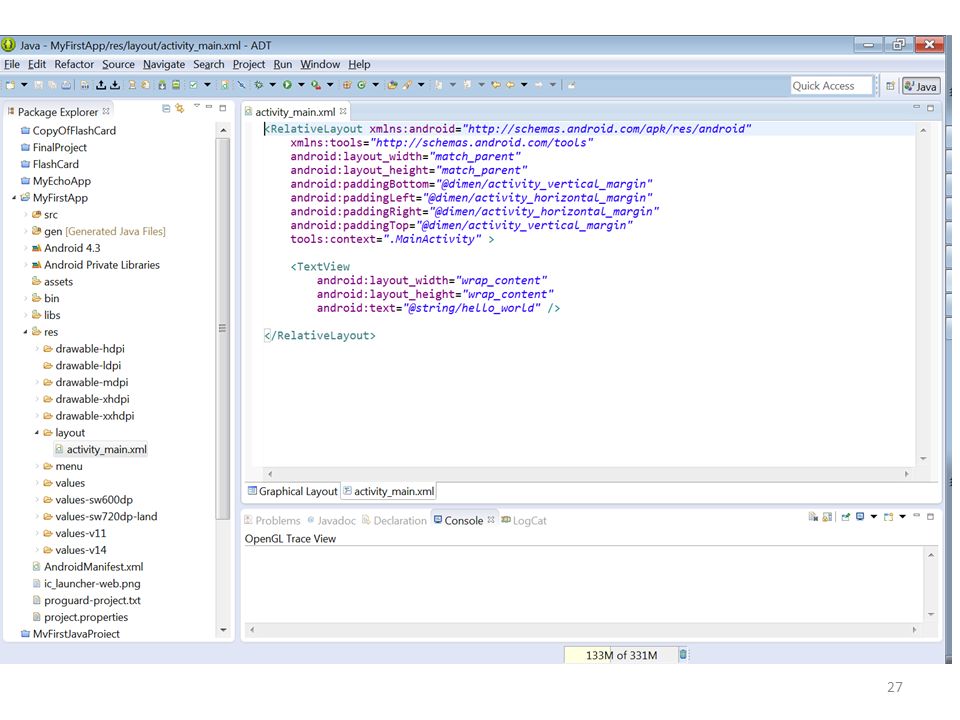Minimize the Package Explorer panel
This screenshot has width=960, height=720.
pyautogui.click(x=209, y=107)
